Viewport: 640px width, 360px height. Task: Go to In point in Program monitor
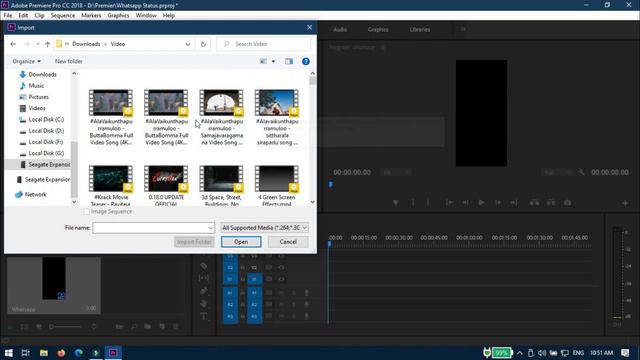449,202
